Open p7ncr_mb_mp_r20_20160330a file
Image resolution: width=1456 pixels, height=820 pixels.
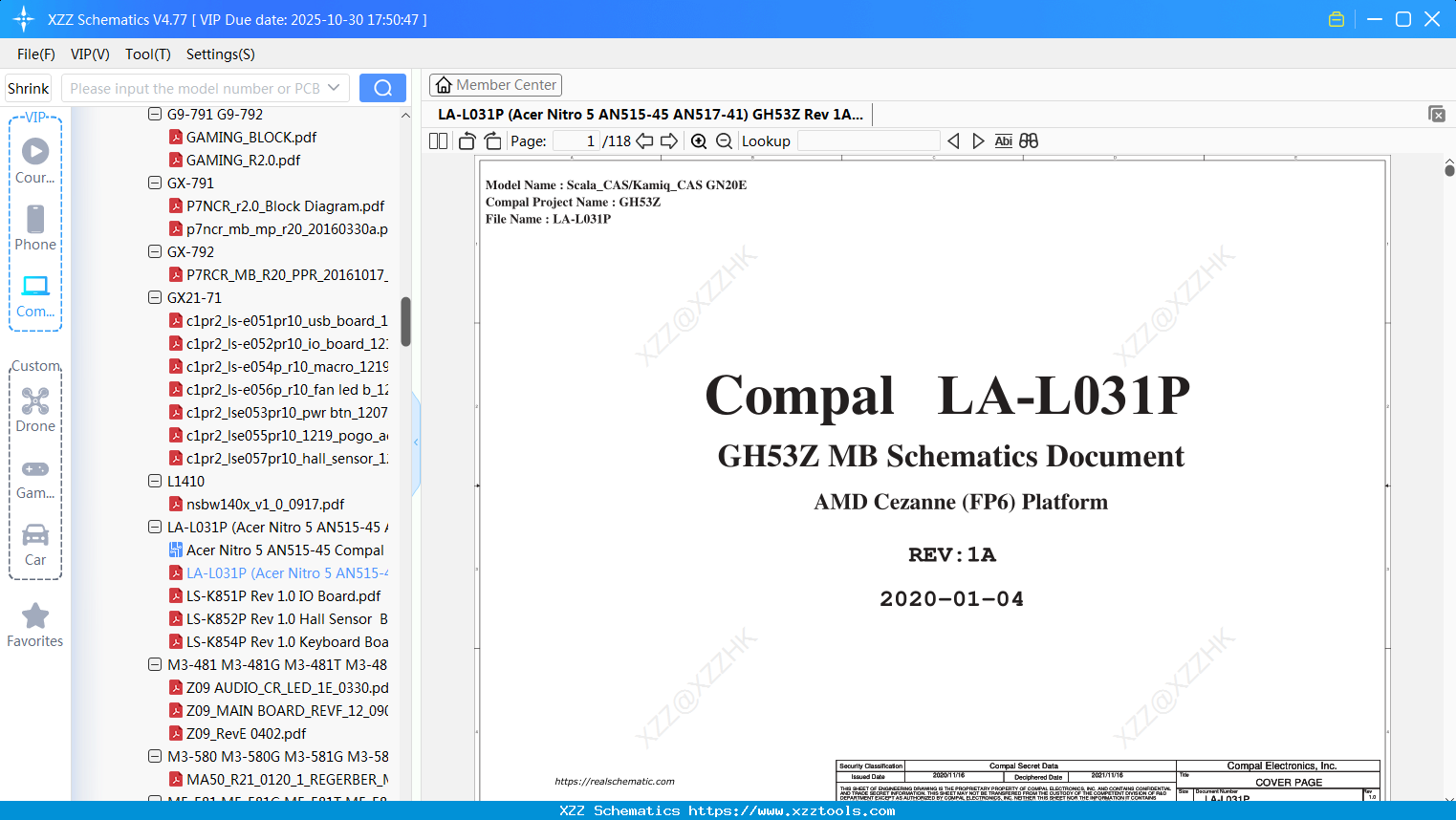pos(278,228)
